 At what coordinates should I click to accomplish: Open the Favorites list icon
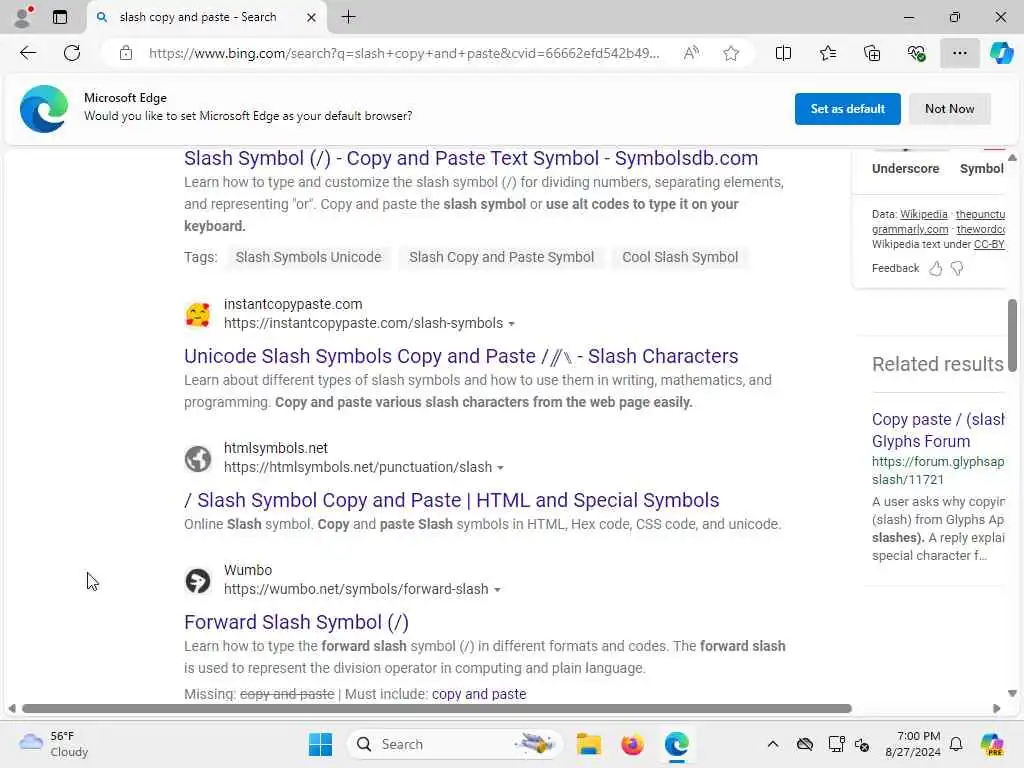click(x=827, y=53)
